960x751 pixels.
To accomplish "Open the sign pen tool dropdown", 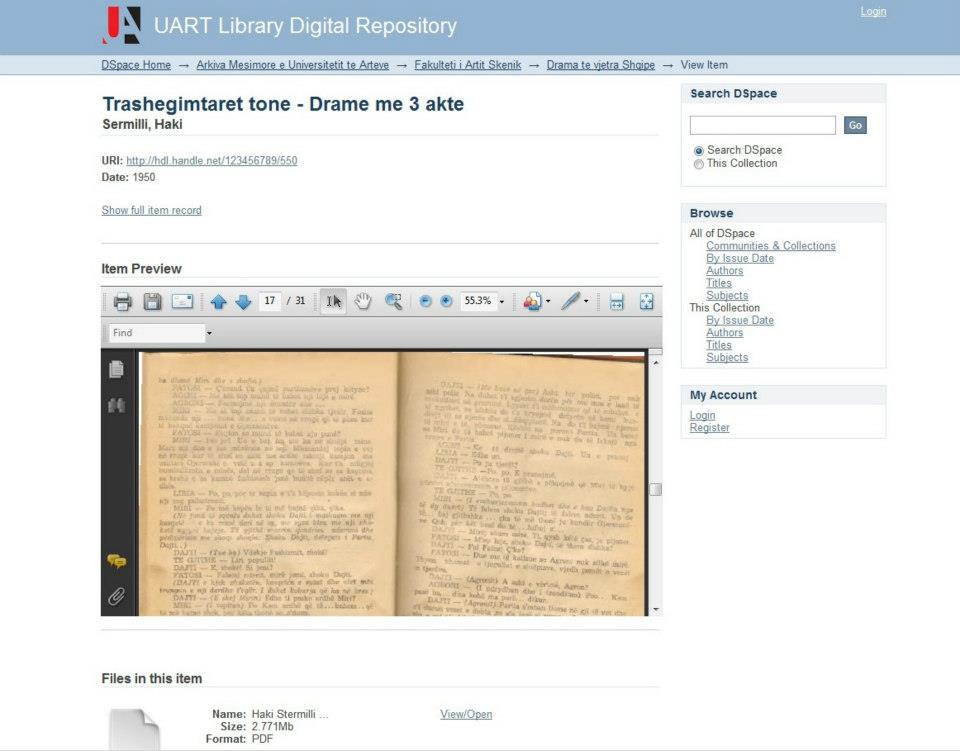I will (586, 302).
